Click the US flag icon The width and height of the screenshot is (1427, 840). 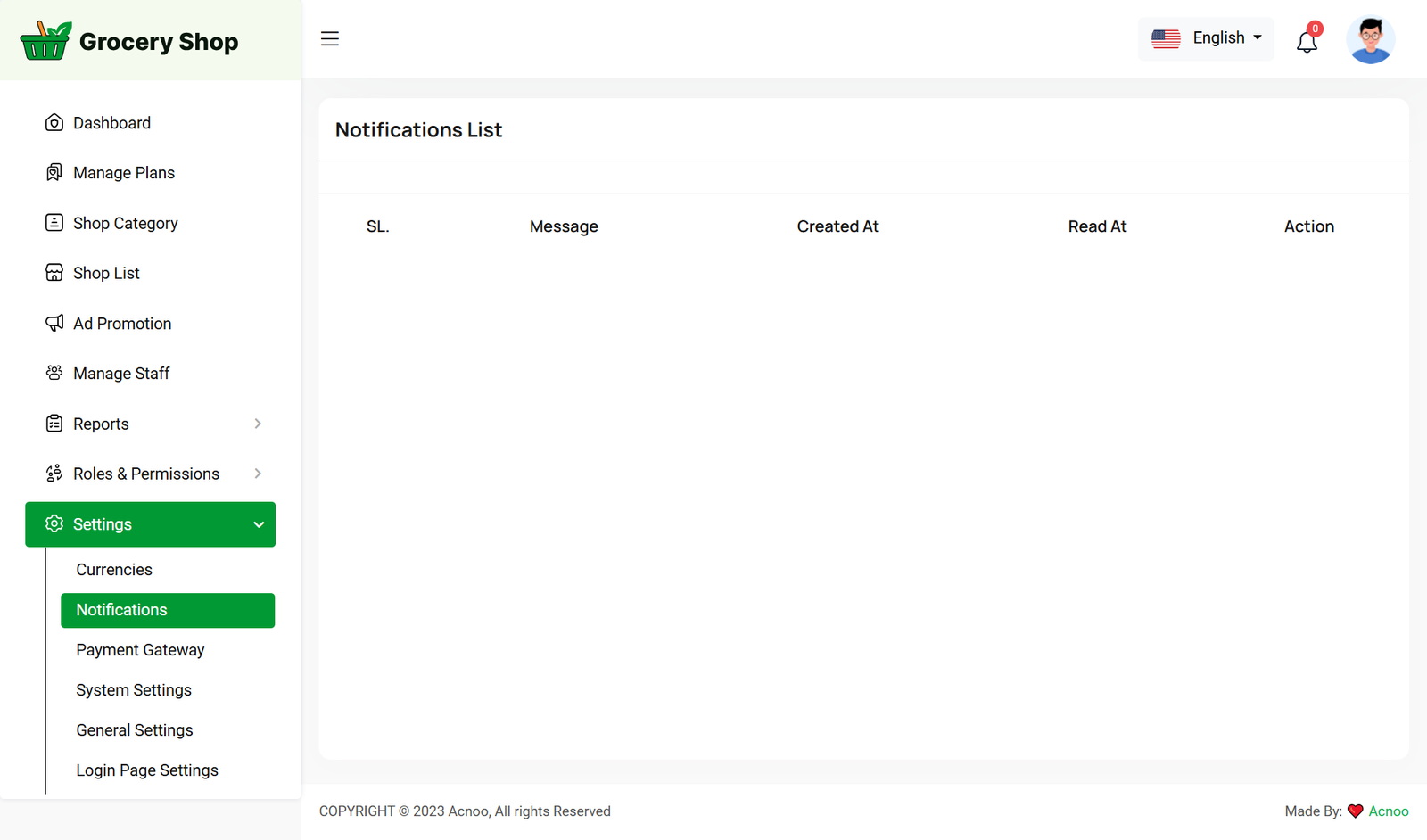coord(1166,38)
